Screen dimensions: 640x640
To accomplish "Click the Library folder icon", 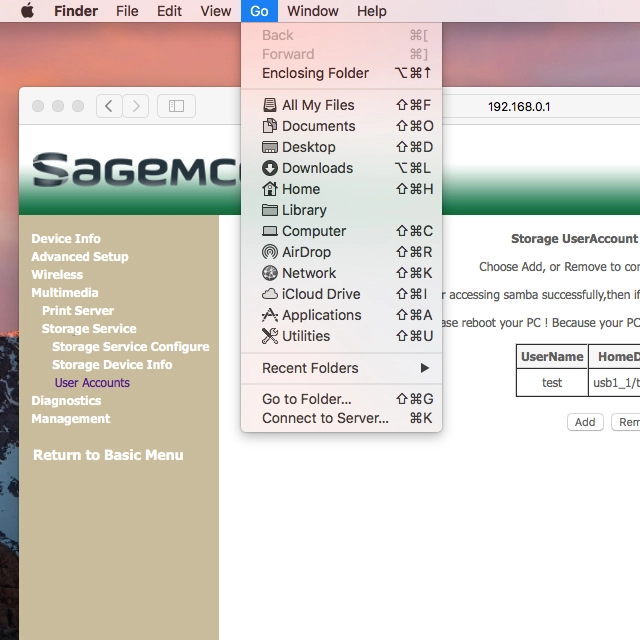I will [x=269, y=210].
